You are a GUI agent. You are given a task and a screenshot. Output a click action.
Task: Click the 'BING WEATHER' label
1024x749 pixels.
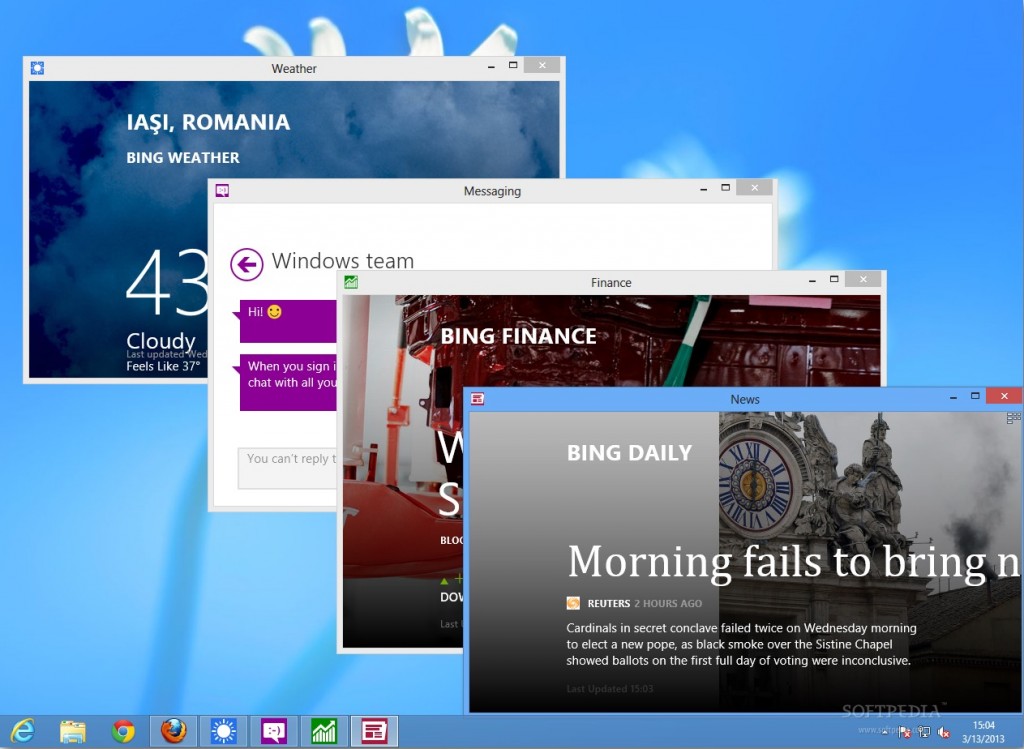pos(183,157)
